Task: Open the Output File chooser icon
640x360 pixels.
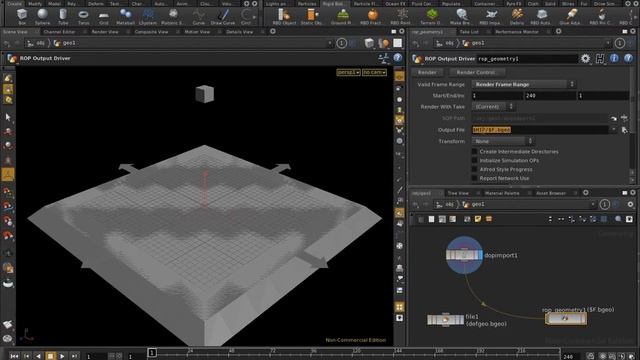Action: tap(624, 130)
